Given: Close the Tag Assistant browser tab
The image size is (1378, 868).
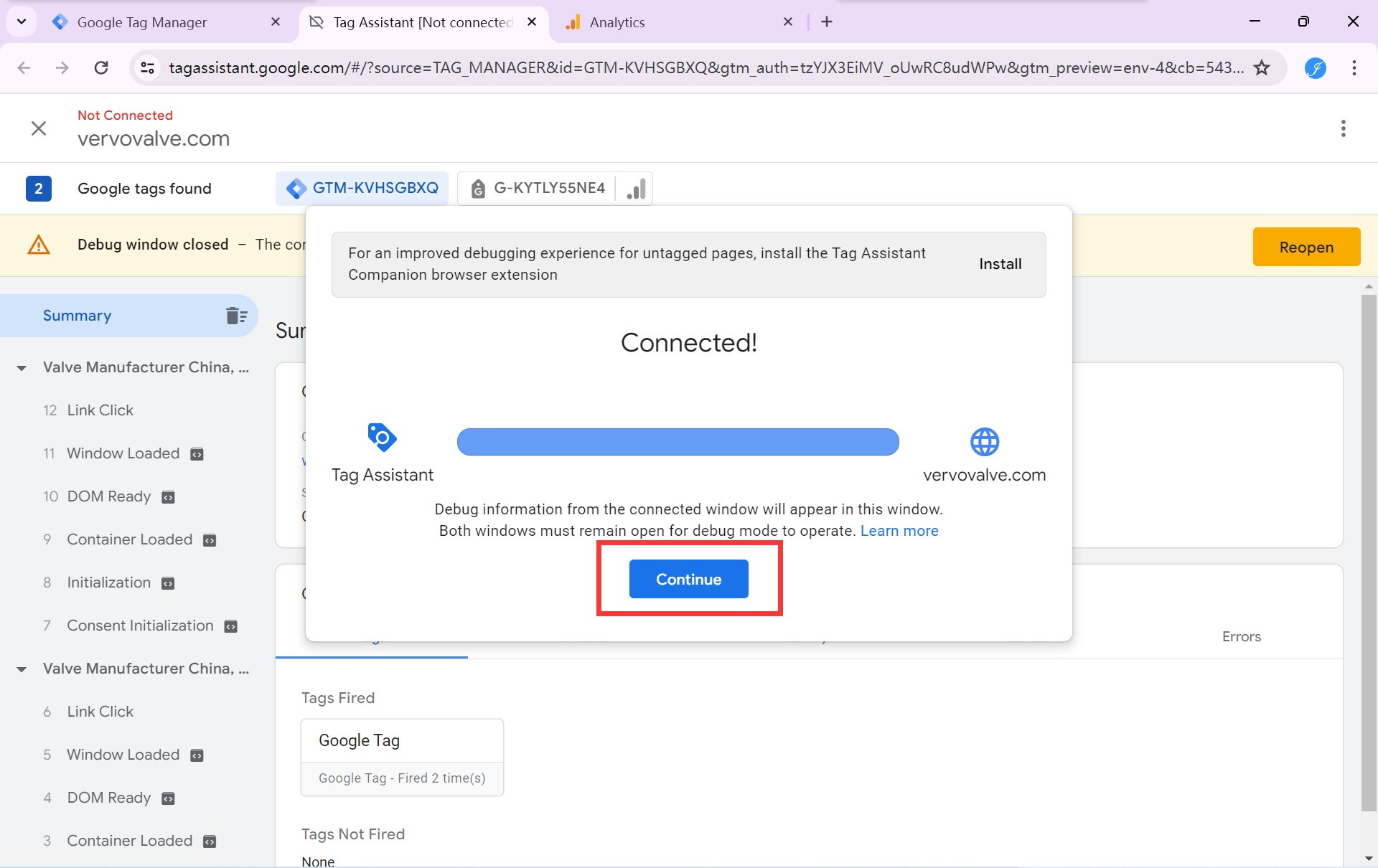Looking at the screenshot, I should coord(532,22).
